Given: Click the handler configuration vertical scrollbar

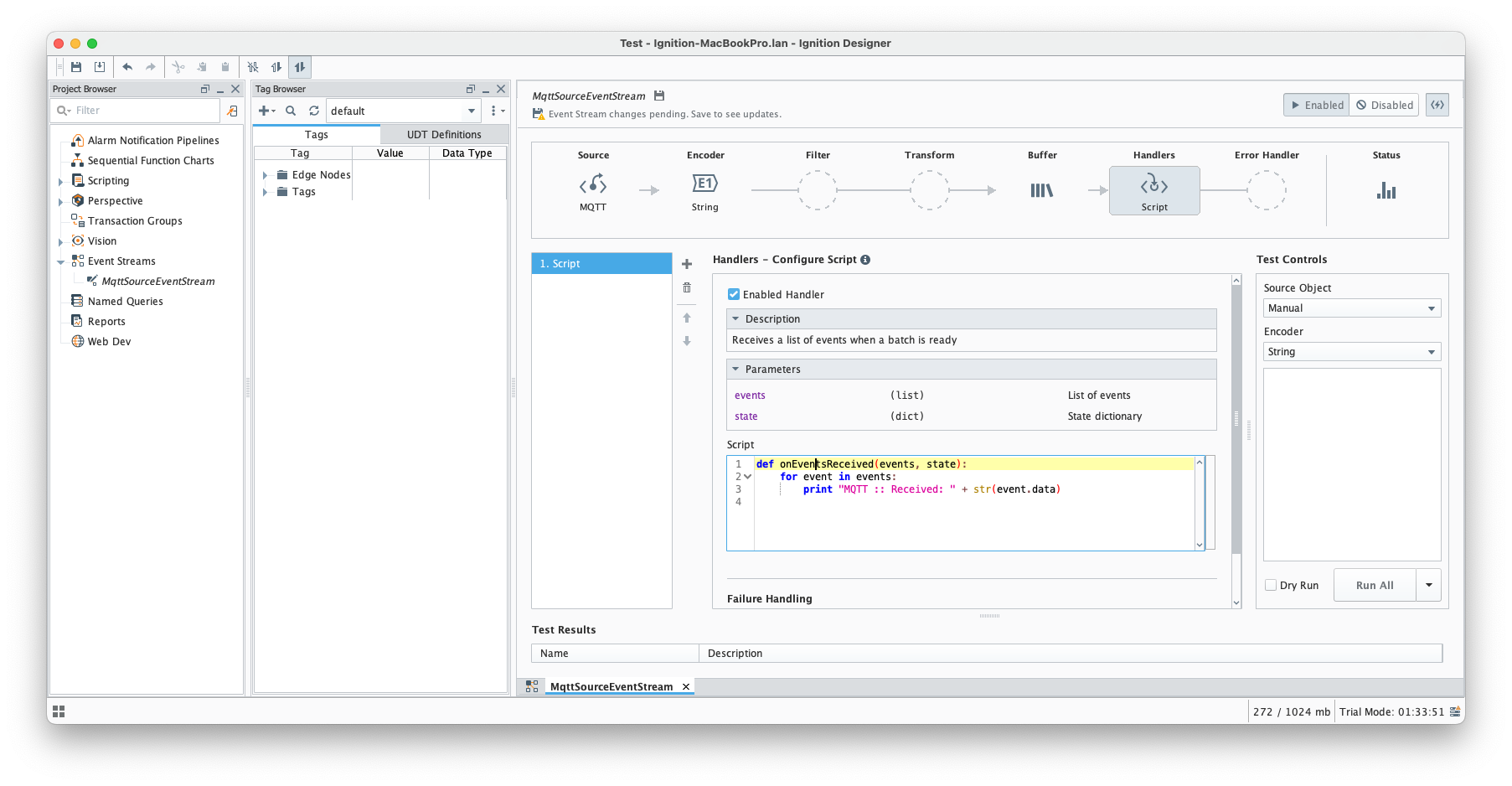Looking at the screenshot, I should (1236, 419).
